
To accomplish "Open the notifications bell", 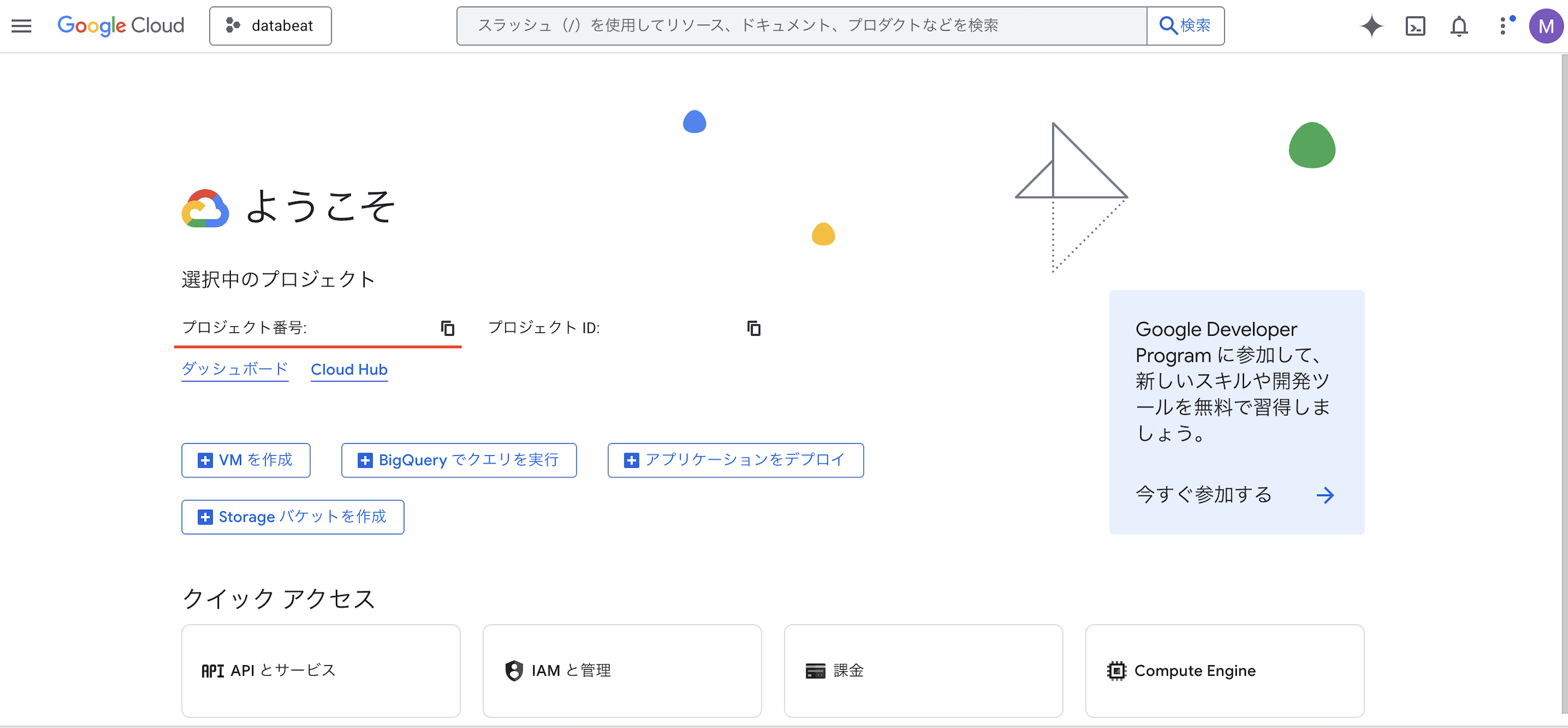I will pyautogui.click(x=1459, y=26).
